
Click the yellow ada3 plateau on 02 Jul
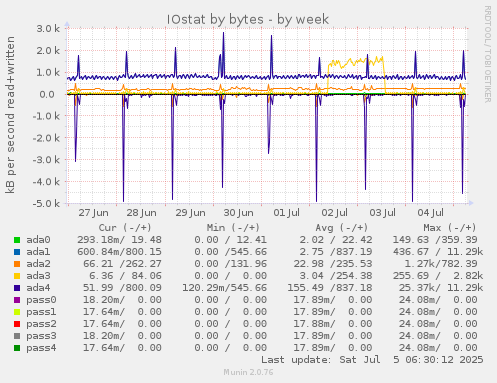355,62
